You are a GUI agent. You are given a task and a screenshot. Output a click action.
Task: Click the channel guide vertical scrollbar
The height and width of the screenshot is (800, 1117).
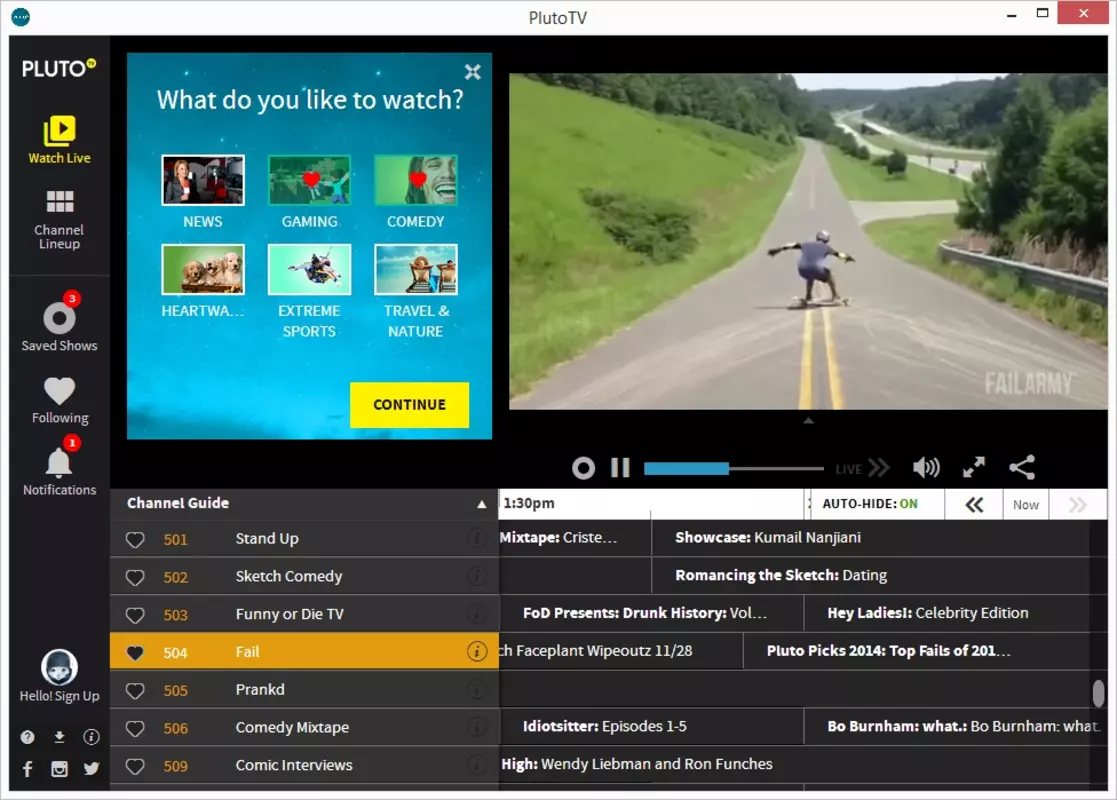pyautogui.click(x=1098, y=692)
